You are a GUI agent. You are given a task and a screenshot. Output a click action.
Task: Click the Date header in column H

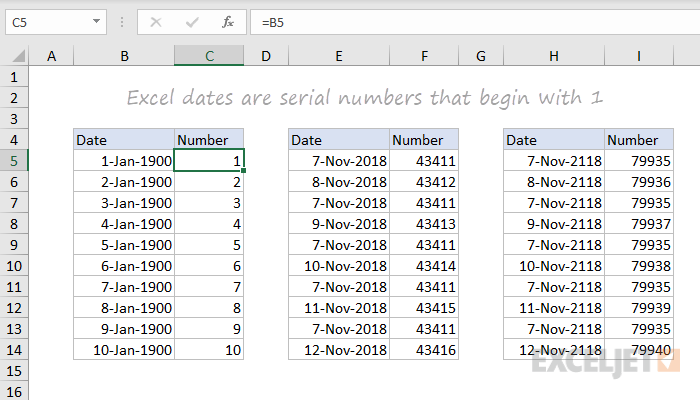point(554,140)
